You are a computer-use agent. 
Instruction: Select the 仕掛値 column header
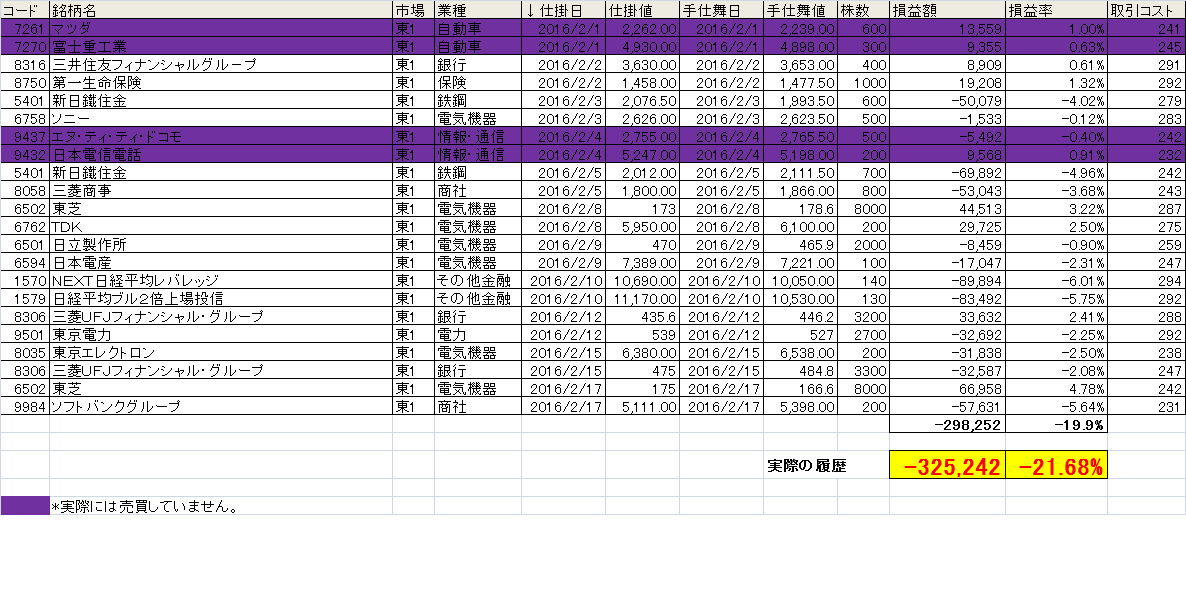pyautogui.click(x=642, y=10)
